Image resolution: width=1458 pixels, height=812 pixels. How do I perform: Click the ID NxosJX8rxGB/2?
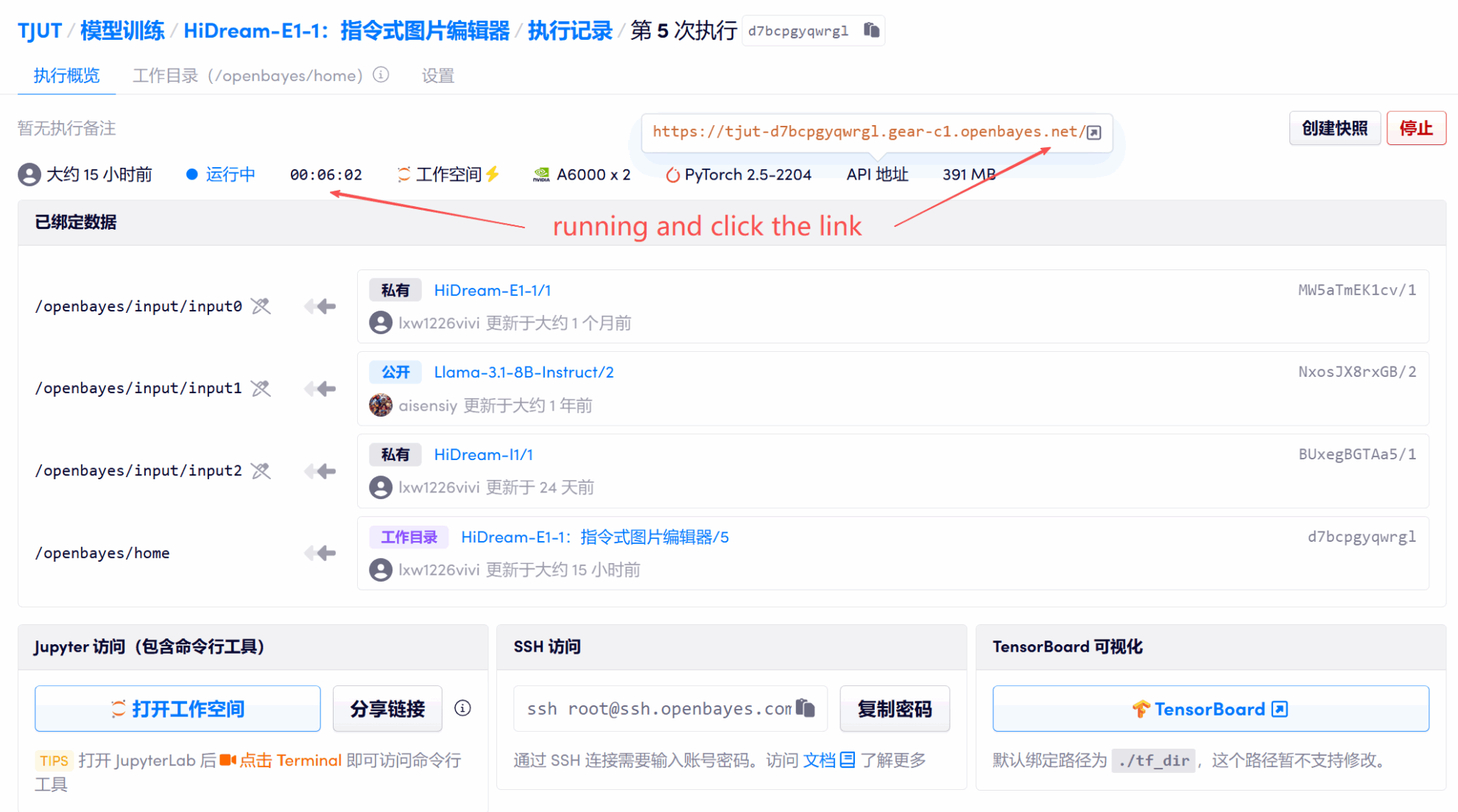[1357, 372]
